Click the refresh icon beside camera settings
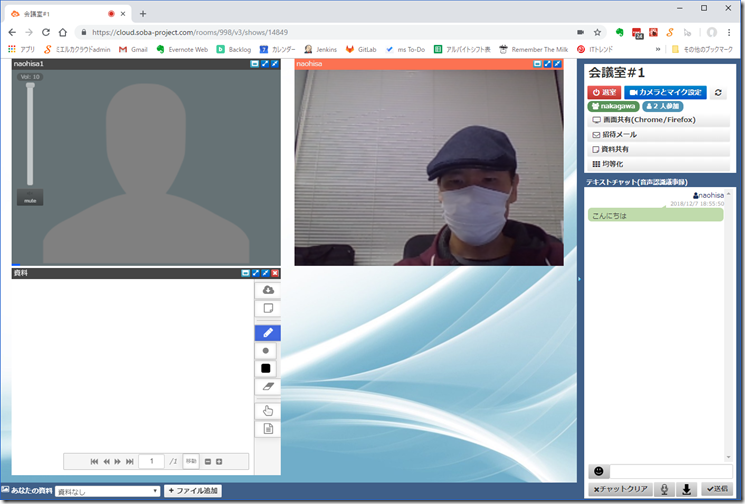This screenshot has width=745, height=504. [x=718, y=92]
